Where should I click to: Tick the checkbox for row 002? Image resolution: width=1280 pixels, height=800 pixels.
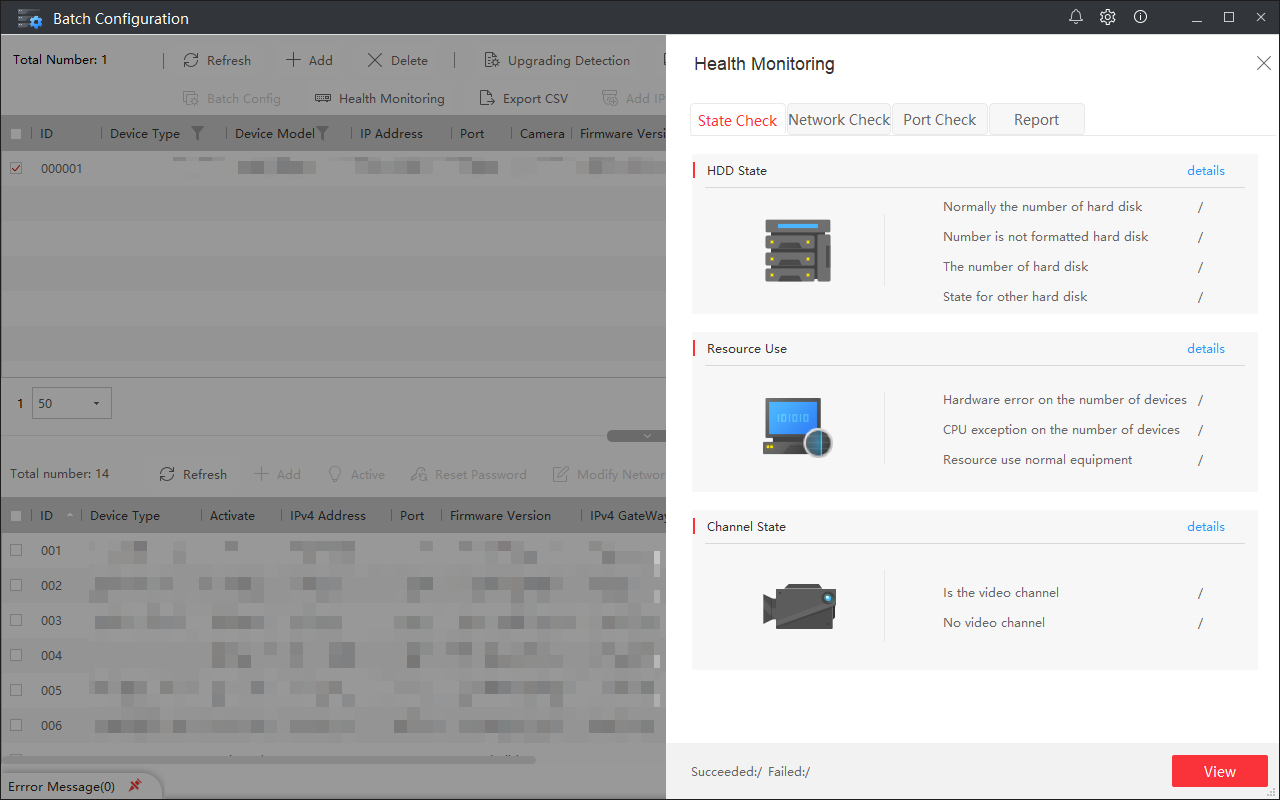(16, 585)
